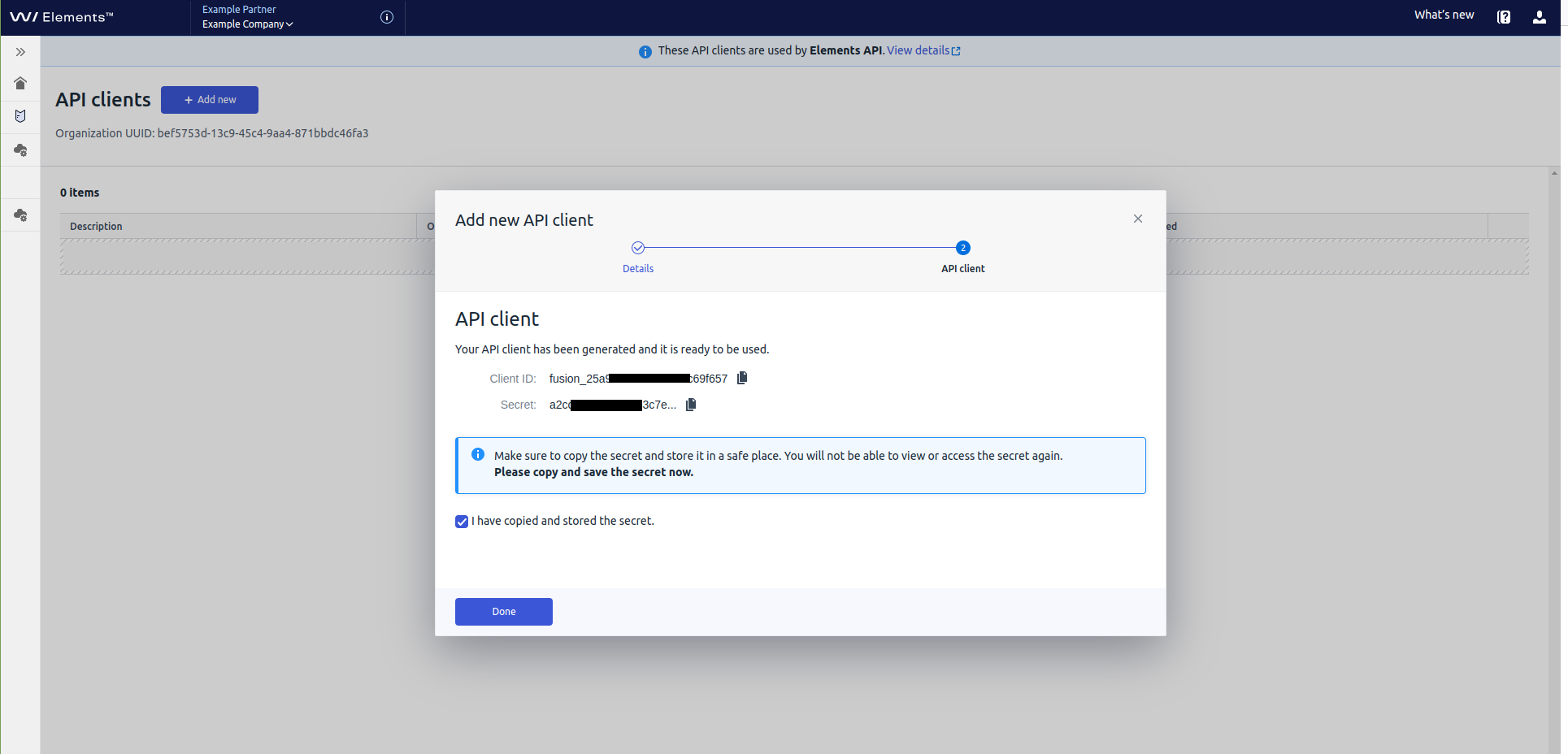
Task: Copy the Client ID to clipboard
Action: click(741, 378)
